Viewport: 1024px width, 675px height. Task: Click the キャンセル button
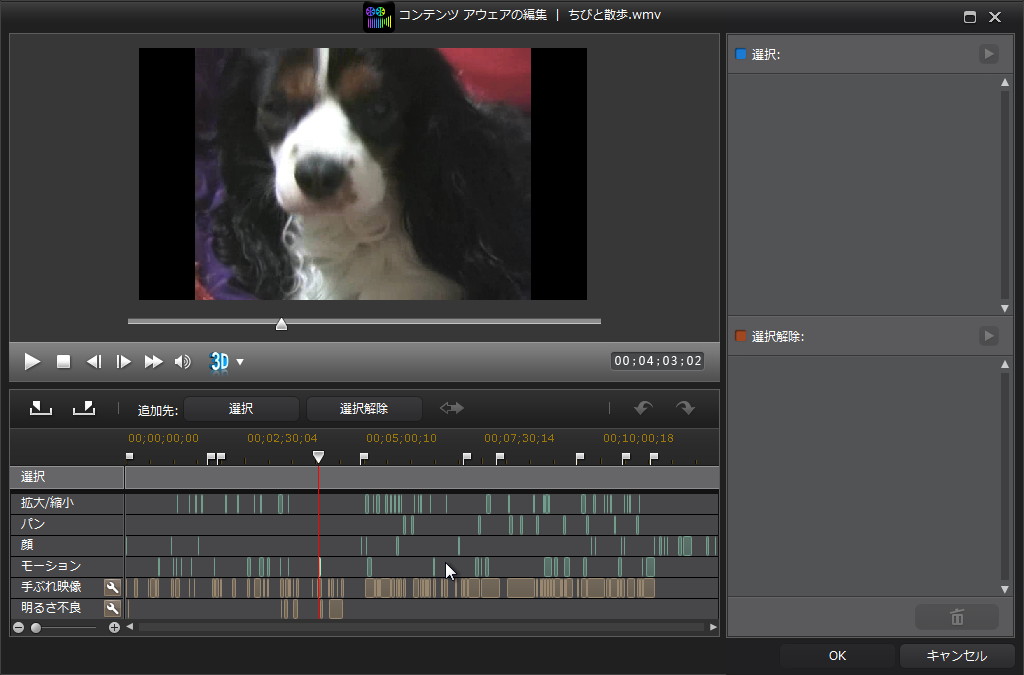(957, 655)
